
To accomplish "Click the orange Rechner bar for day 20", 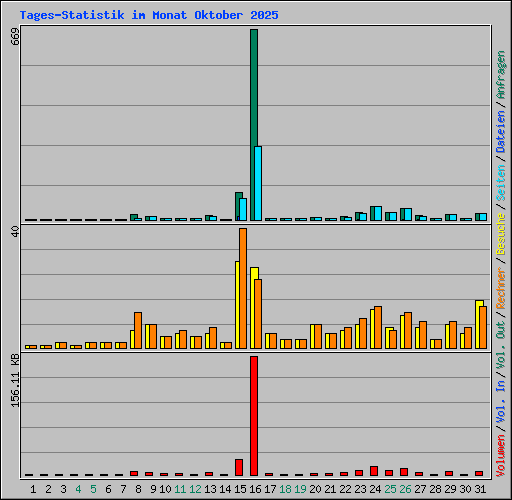I will (318, 336).
